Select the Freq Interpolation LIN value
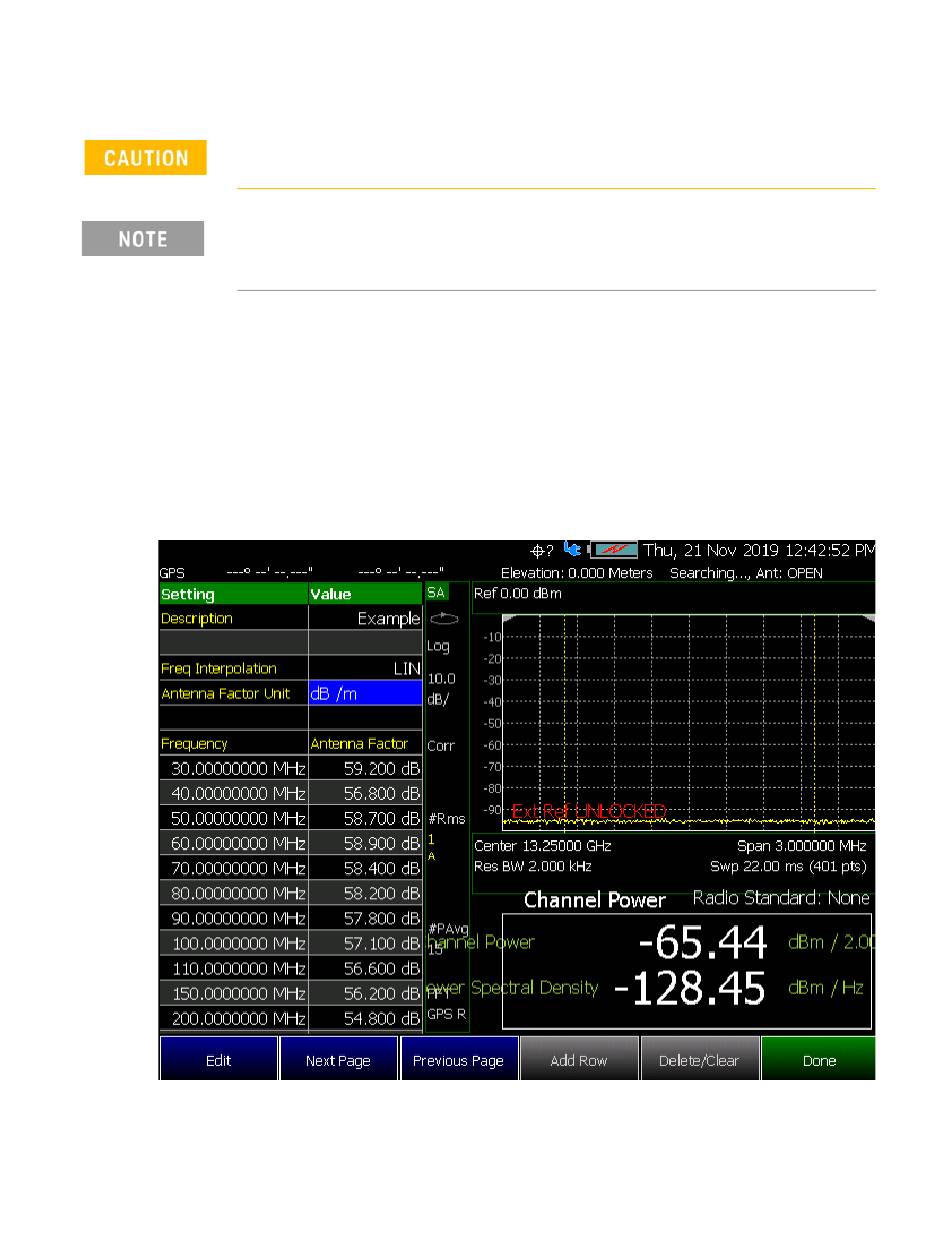The image size is (950, 1260). coord(365,669)
